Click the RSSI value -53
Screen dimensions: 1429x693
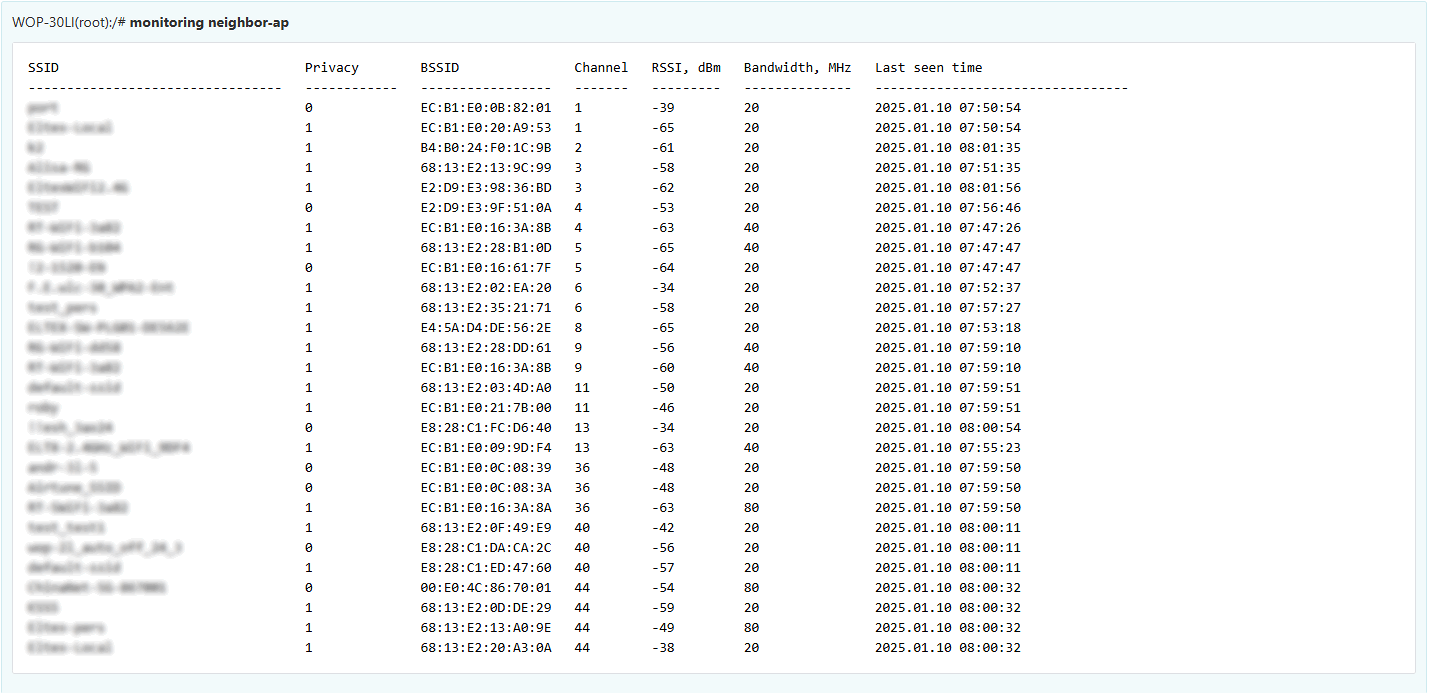(663, 208)
